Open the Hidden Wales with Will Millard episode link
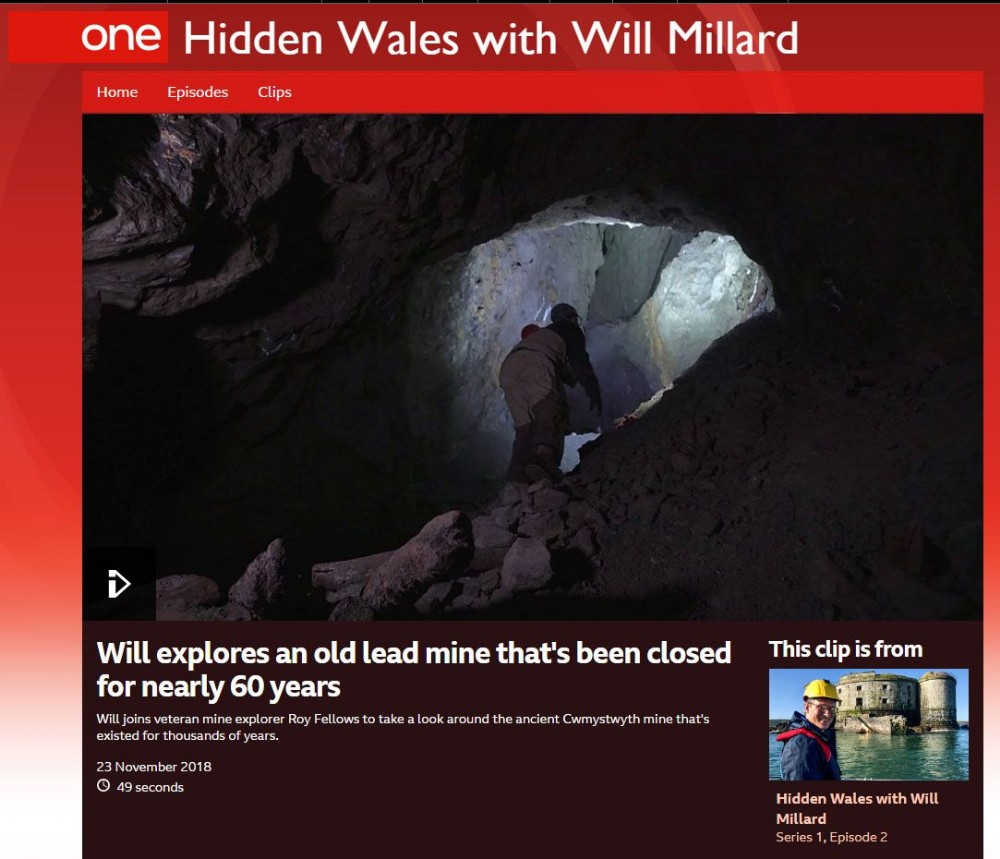The width and height of the screenshot is (1000, 859). coord(857,808)
